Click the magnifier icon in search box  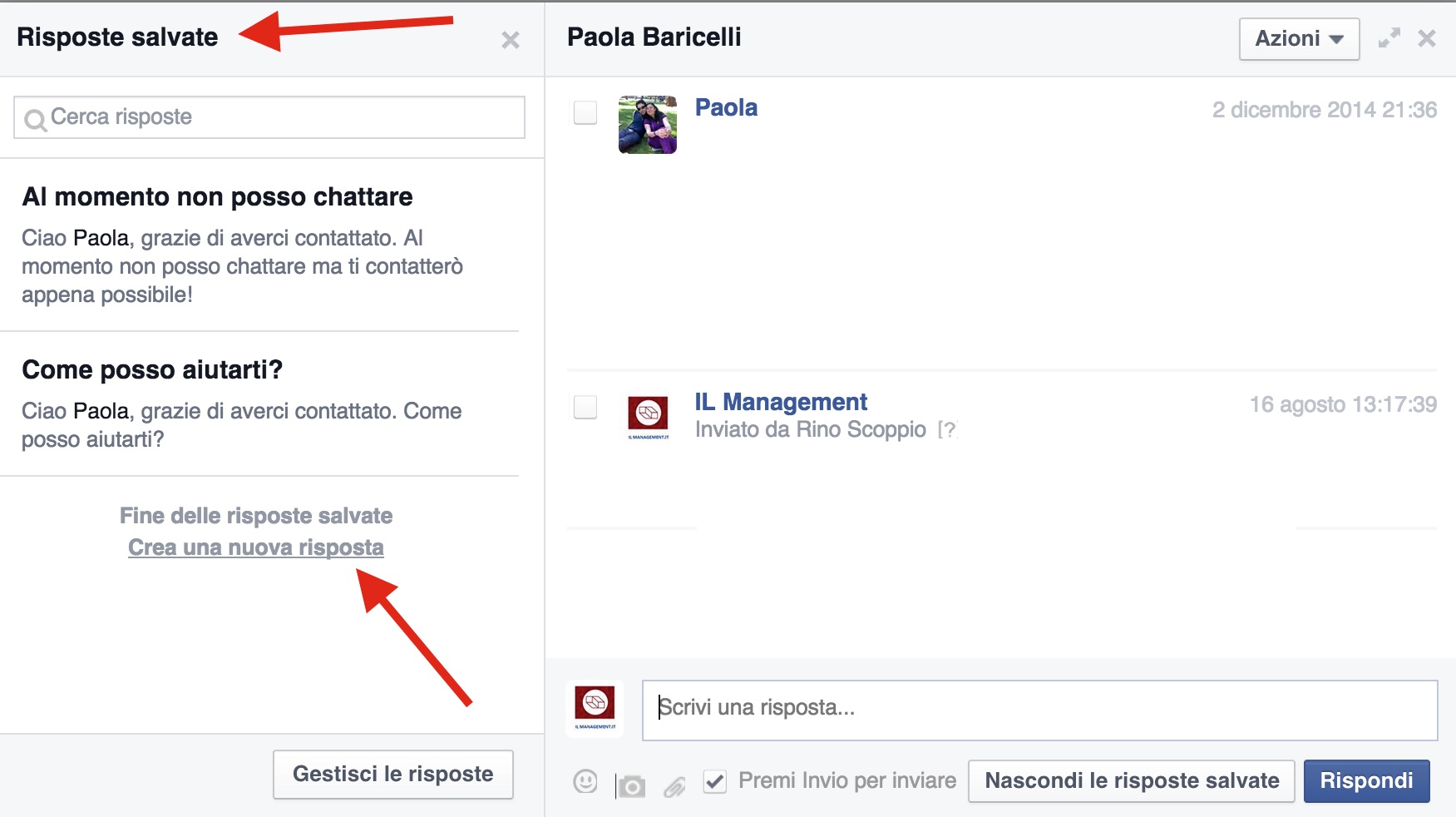(x=35, y=120)
